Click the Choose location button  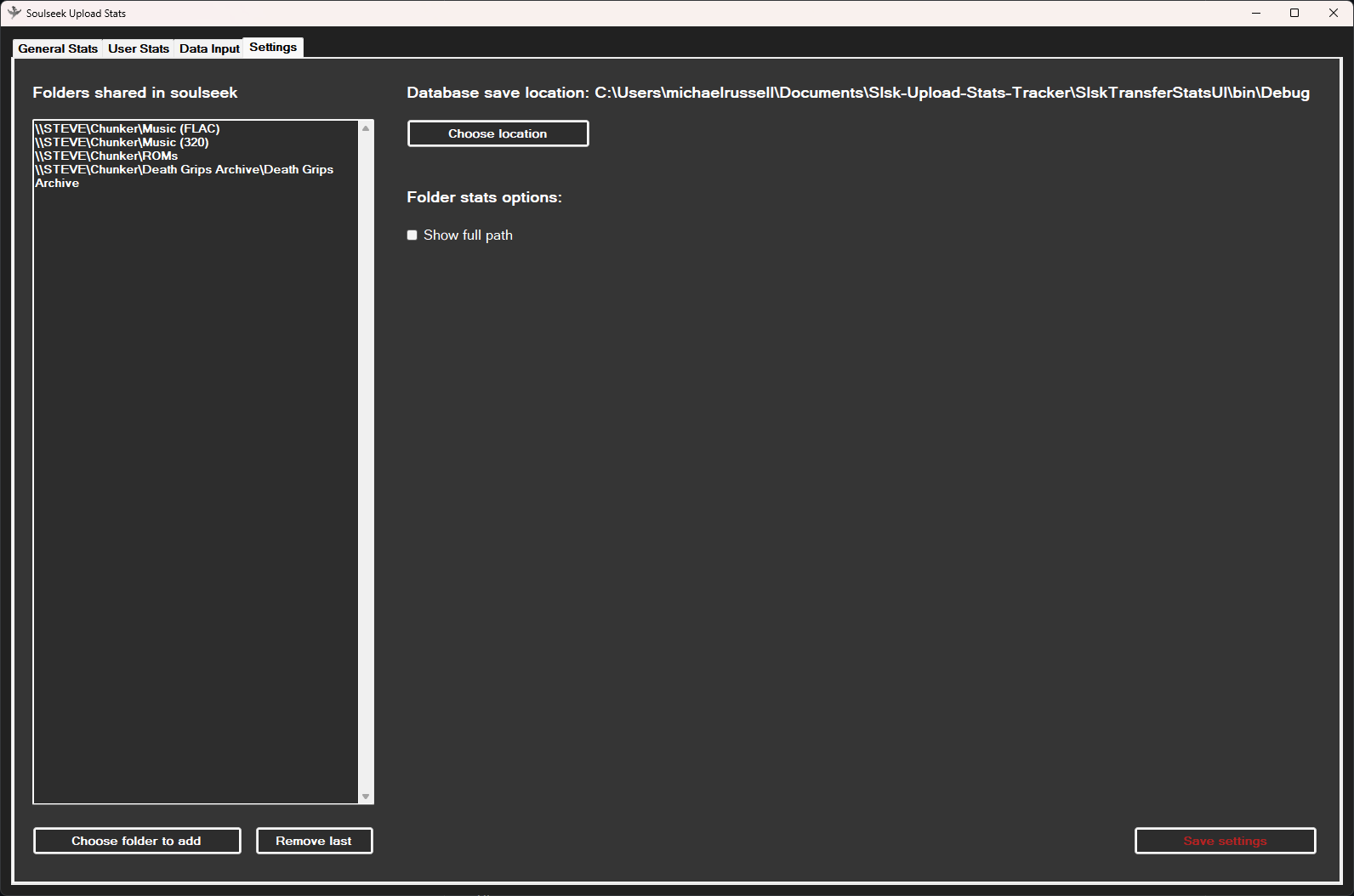[498, 133]
